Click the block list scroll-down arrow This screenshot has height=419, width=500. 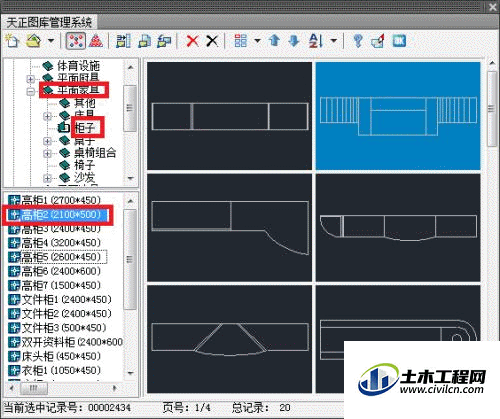coord(130,373)
